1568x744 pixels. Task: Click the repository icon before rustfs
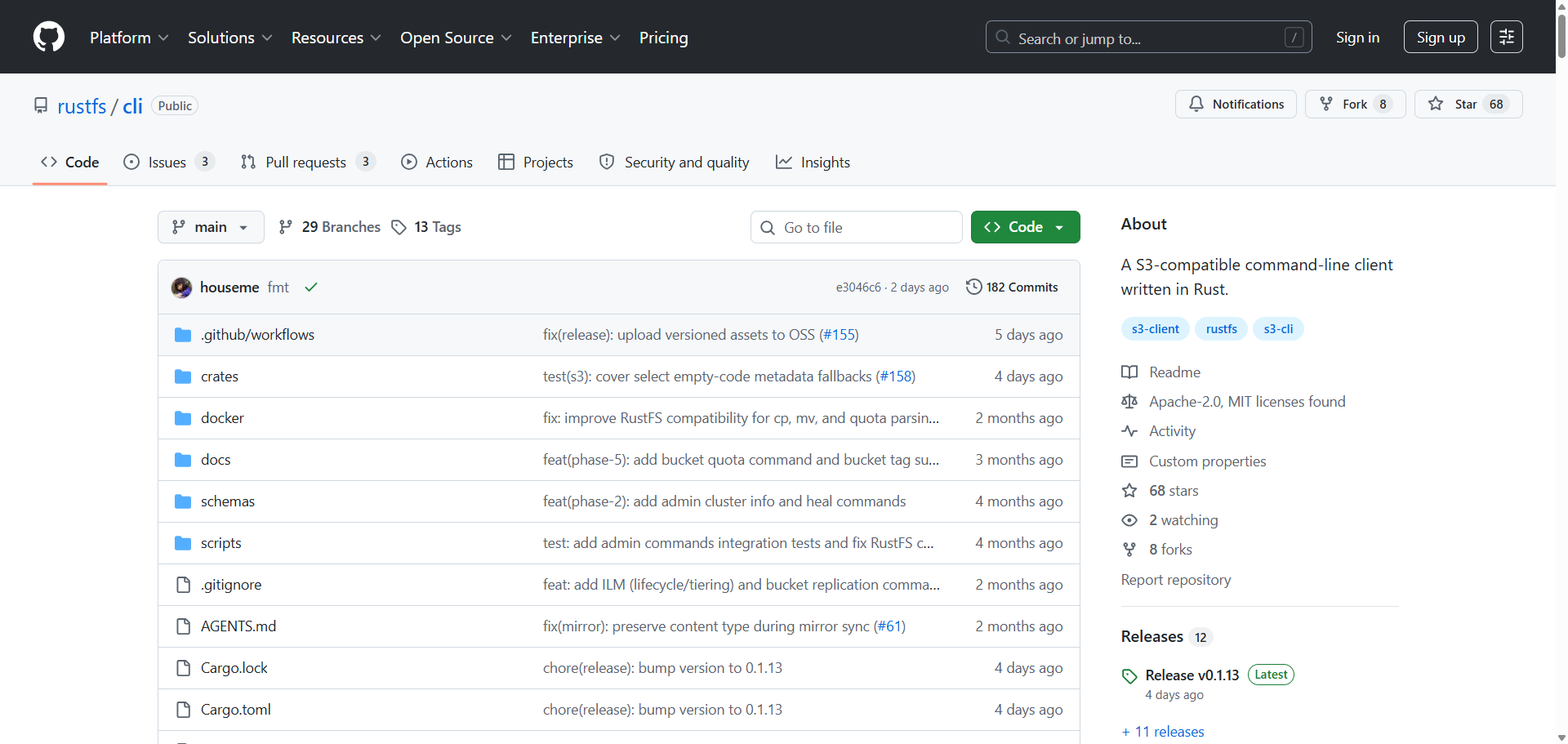coord(41,105)
